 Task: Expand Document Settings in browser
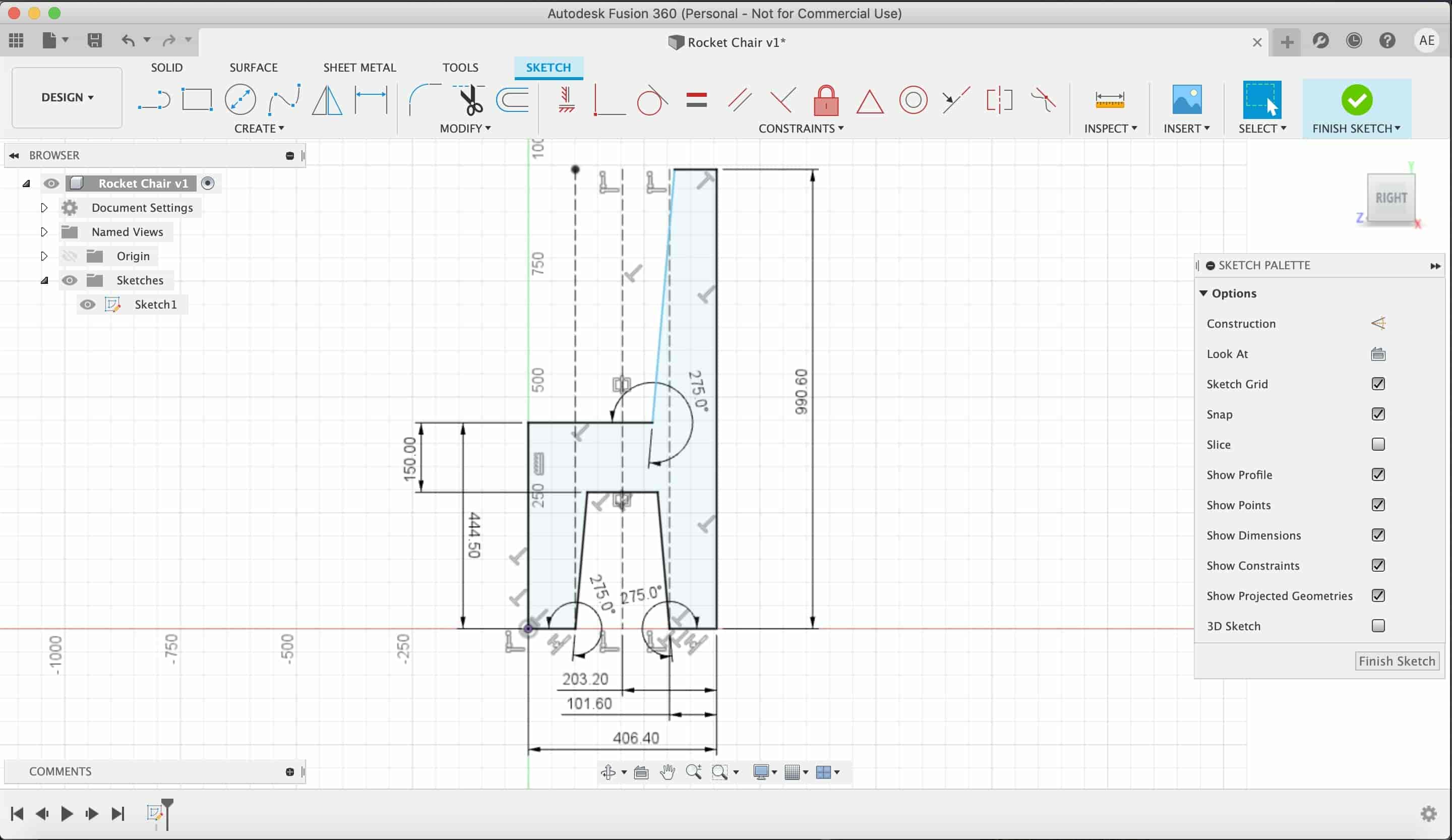click(x=43, y=207)
